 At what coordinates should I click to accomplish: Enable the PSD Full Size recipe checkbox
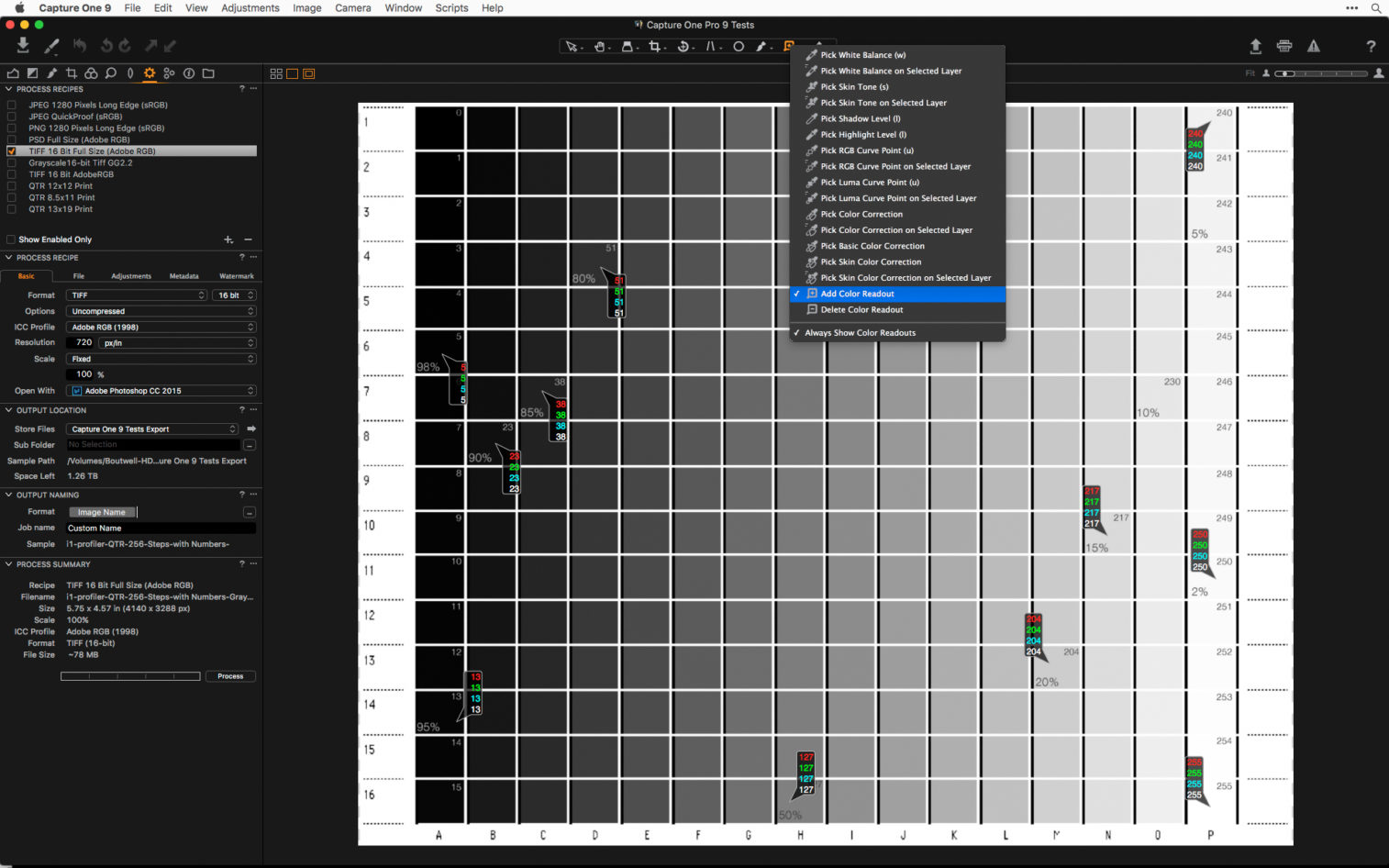tap(12, 139)
